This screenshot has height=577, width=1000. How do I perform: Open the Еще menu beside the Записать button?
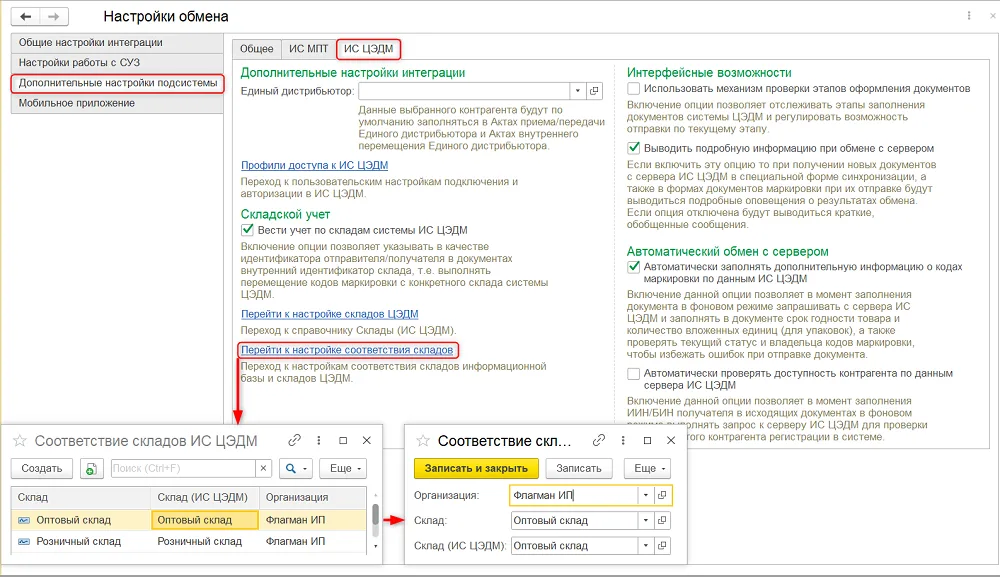[647, 469]
